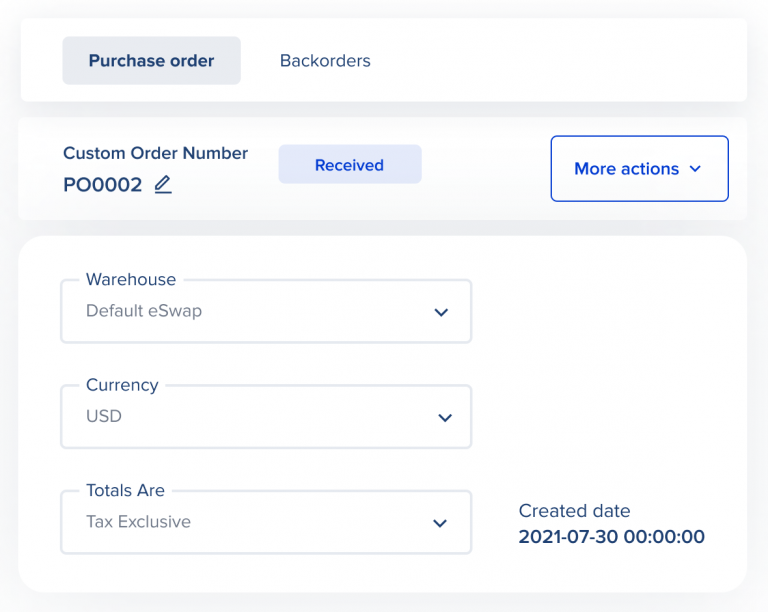Switch to the Purchase order tab
Viewport: 768px width, 612px height.
[x=151, y=61]
